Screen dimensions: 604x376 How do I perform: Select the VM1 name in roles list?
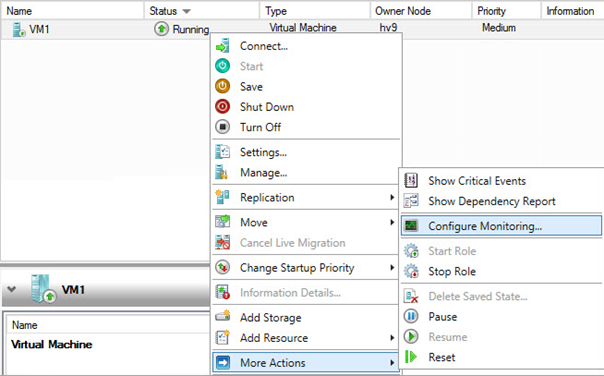pos(39,29)
